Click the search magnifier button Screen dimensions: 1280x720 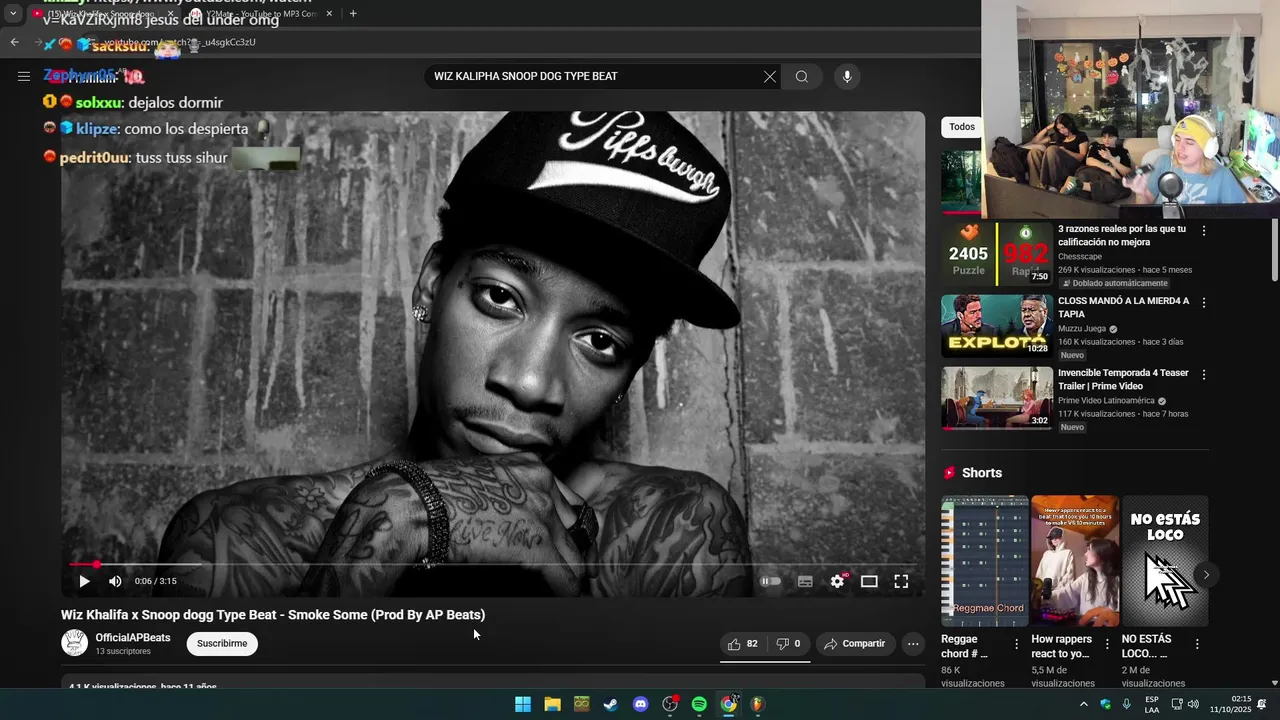[802, 76]
